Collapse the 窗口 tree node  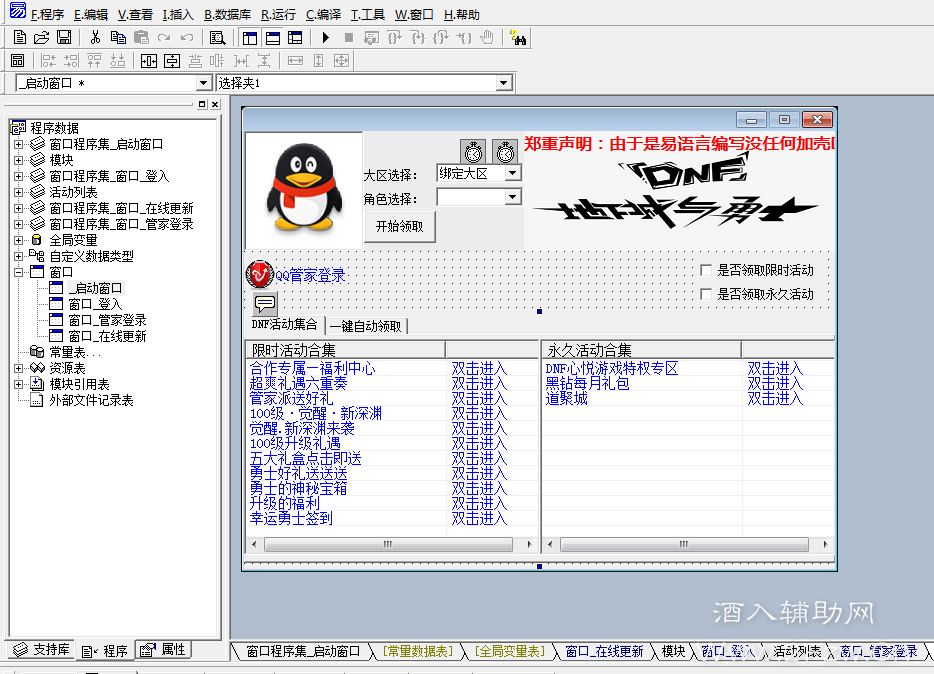(x=18, y=272)
